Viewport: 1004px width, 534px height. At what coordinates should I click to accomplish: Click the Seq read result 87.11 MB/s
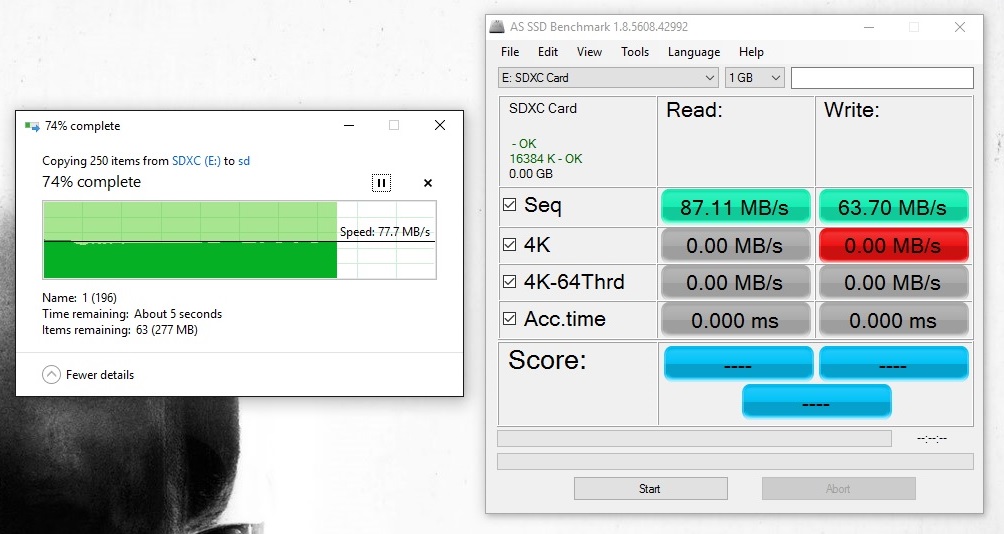tap(735, 207)
